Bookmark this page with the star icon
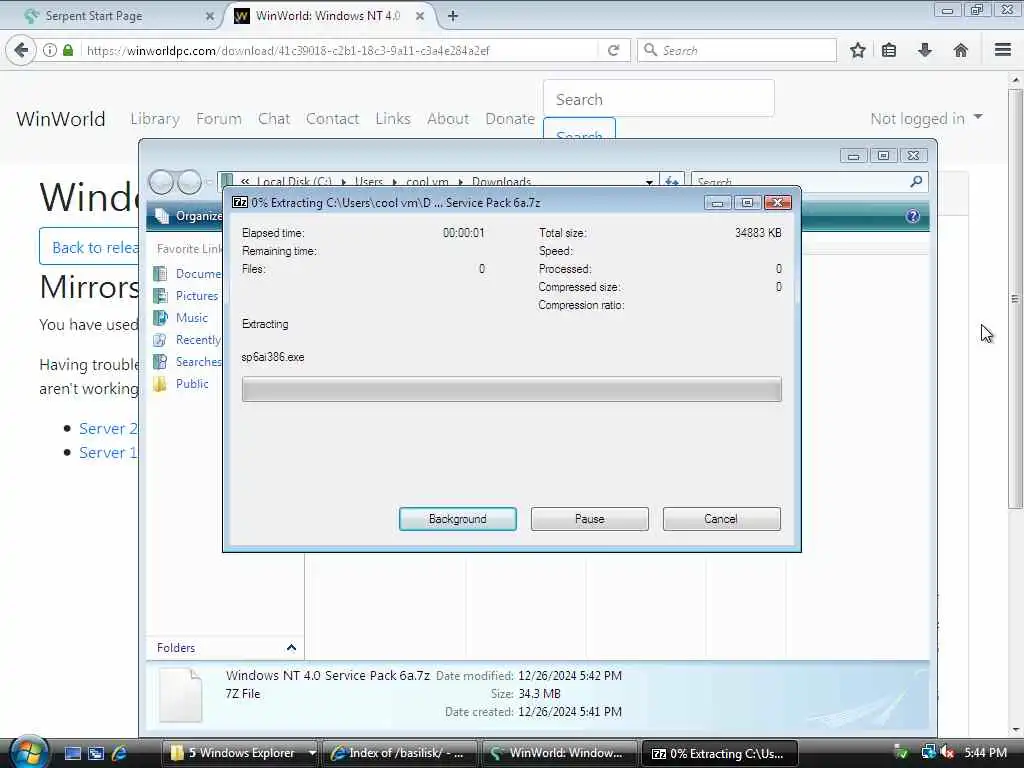This screenshot has height=768, width=1024. coord(857,50)
